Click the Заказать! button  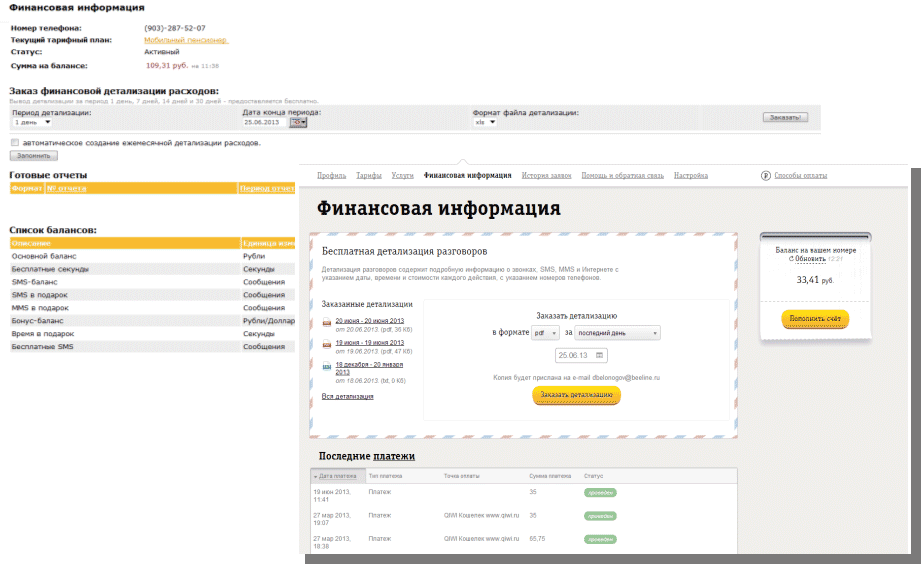click(785, 118)
